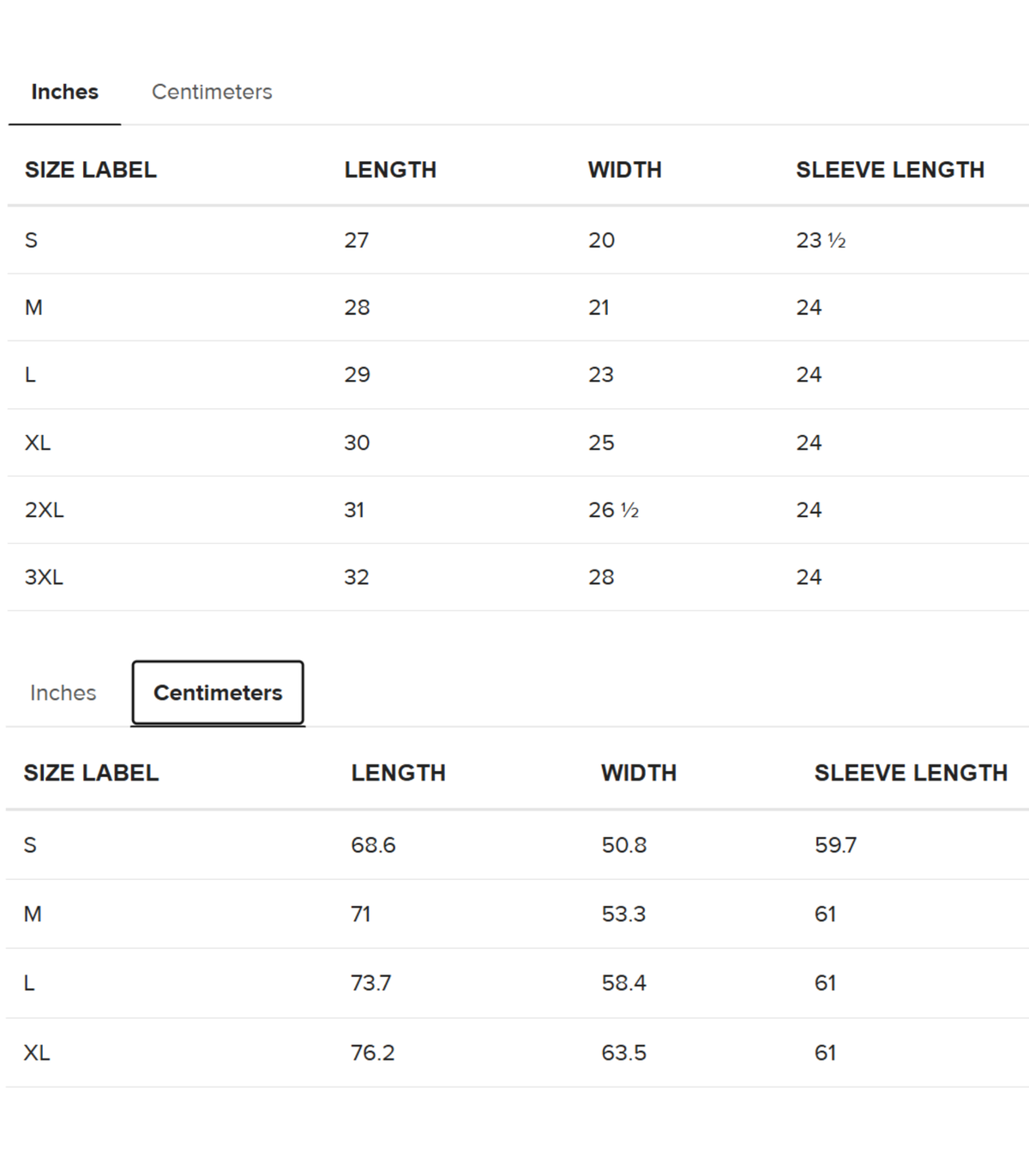This screenshot has height=1176, width=1029.
Task: Click SLEEVE LENGTH header in centimeters table
Action: (x=911, y=773)
